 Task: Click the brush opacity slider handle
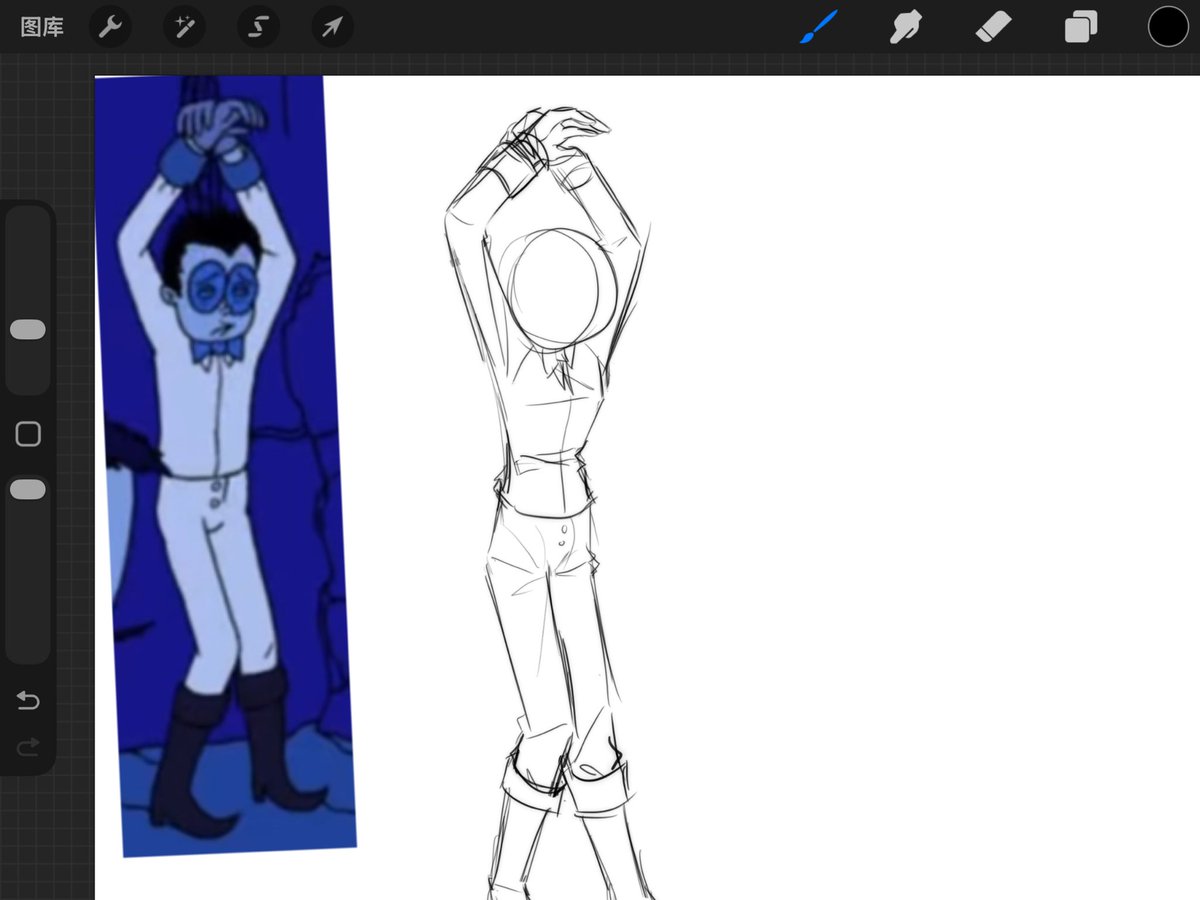point(27,489)
